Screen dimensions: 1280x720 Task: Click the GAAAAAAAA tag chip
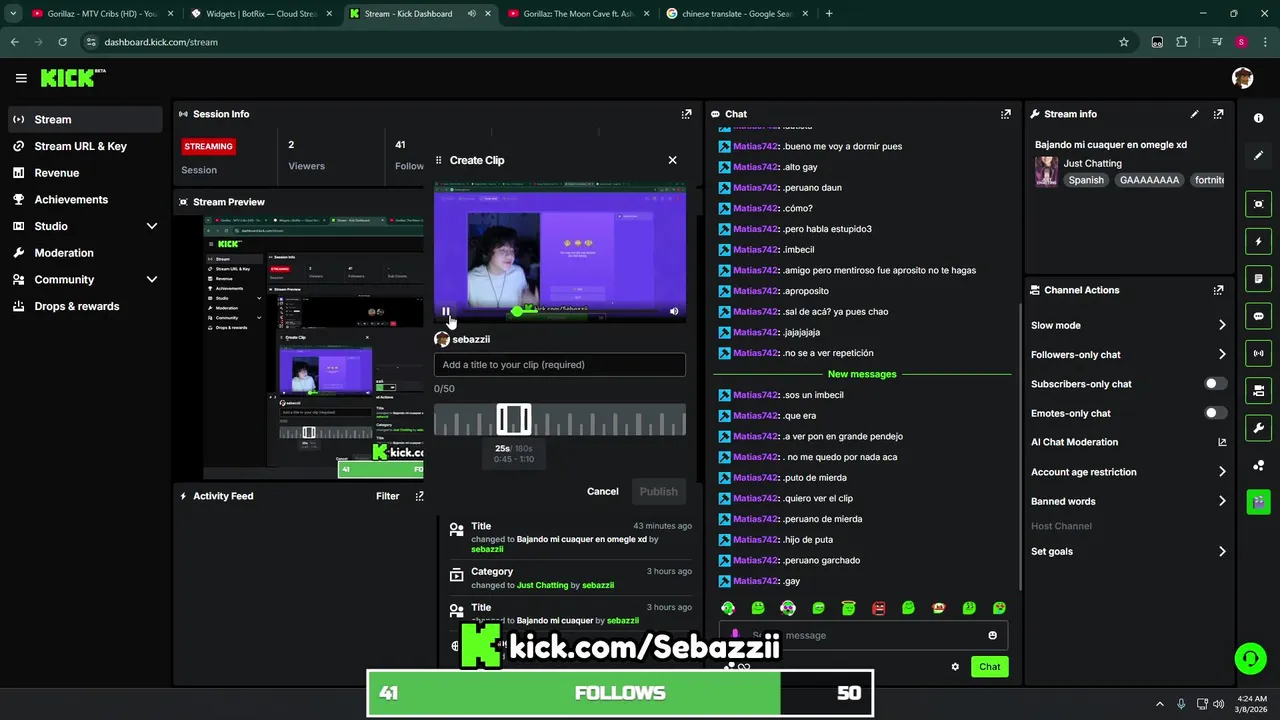pyautogui.click(x=1149, y=180)
